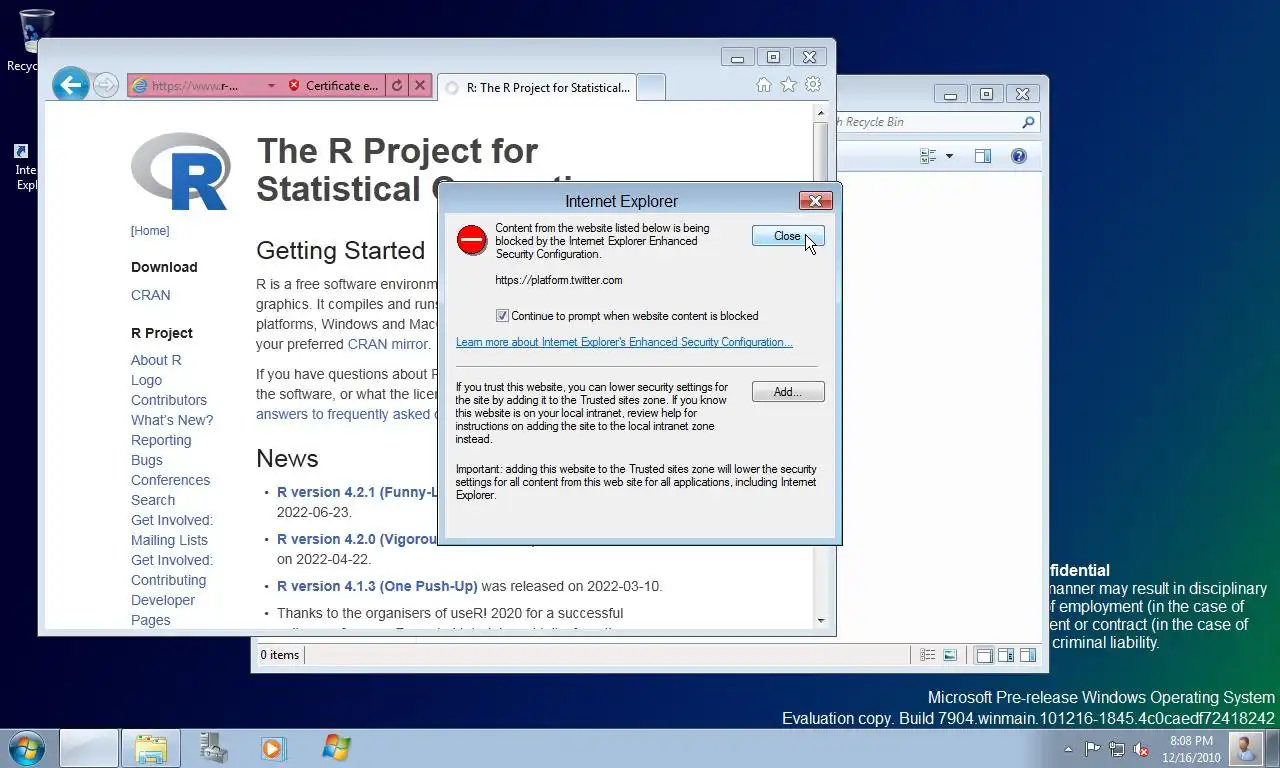
Task: Open the blue Help icon in Recycle Bin window
Action: tap(1018, 156)
